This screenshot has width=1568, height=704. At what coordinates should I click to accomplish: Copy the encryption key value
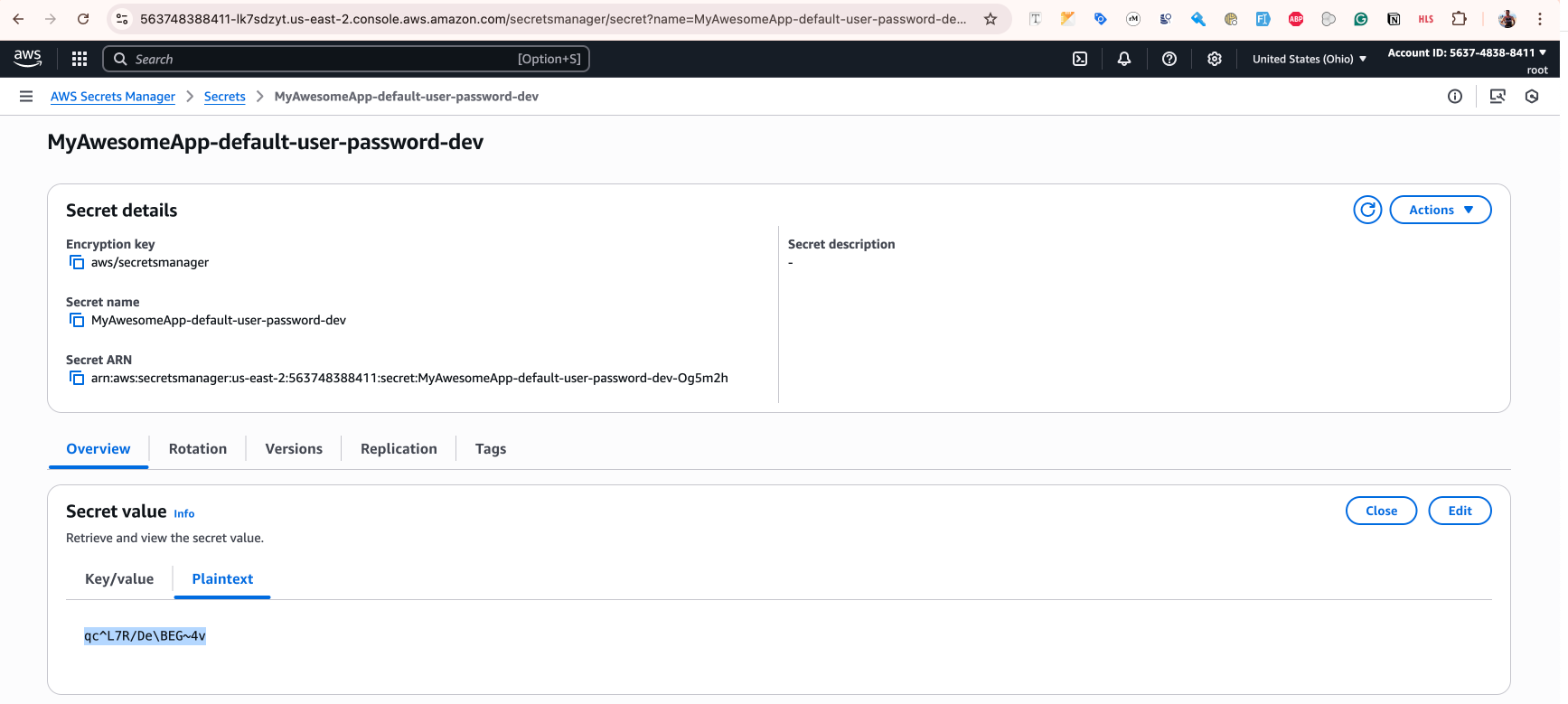(77, 262)
